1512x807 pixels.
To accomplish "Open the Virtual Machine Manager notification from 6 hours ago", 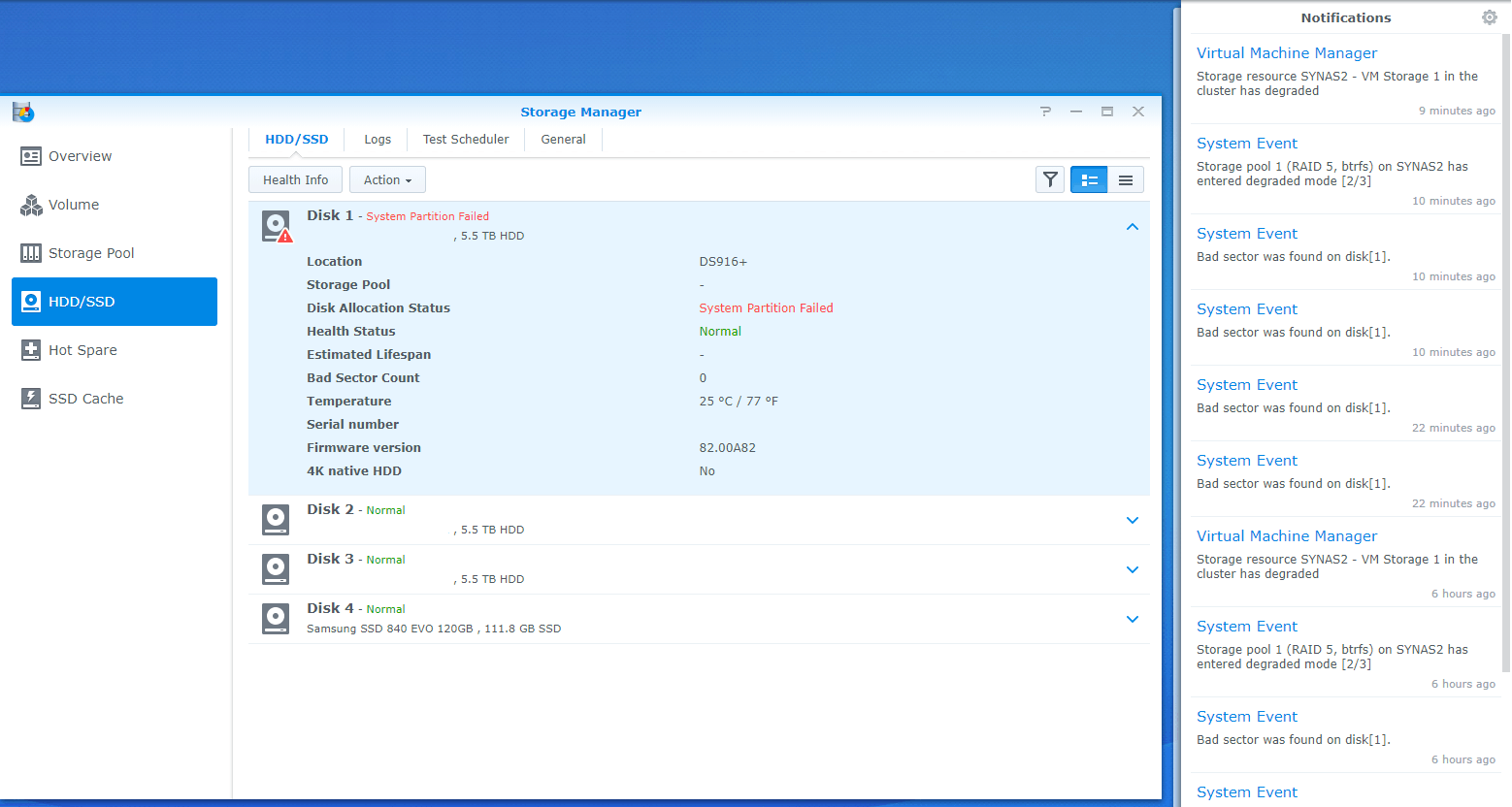I will click(1287, 536).
